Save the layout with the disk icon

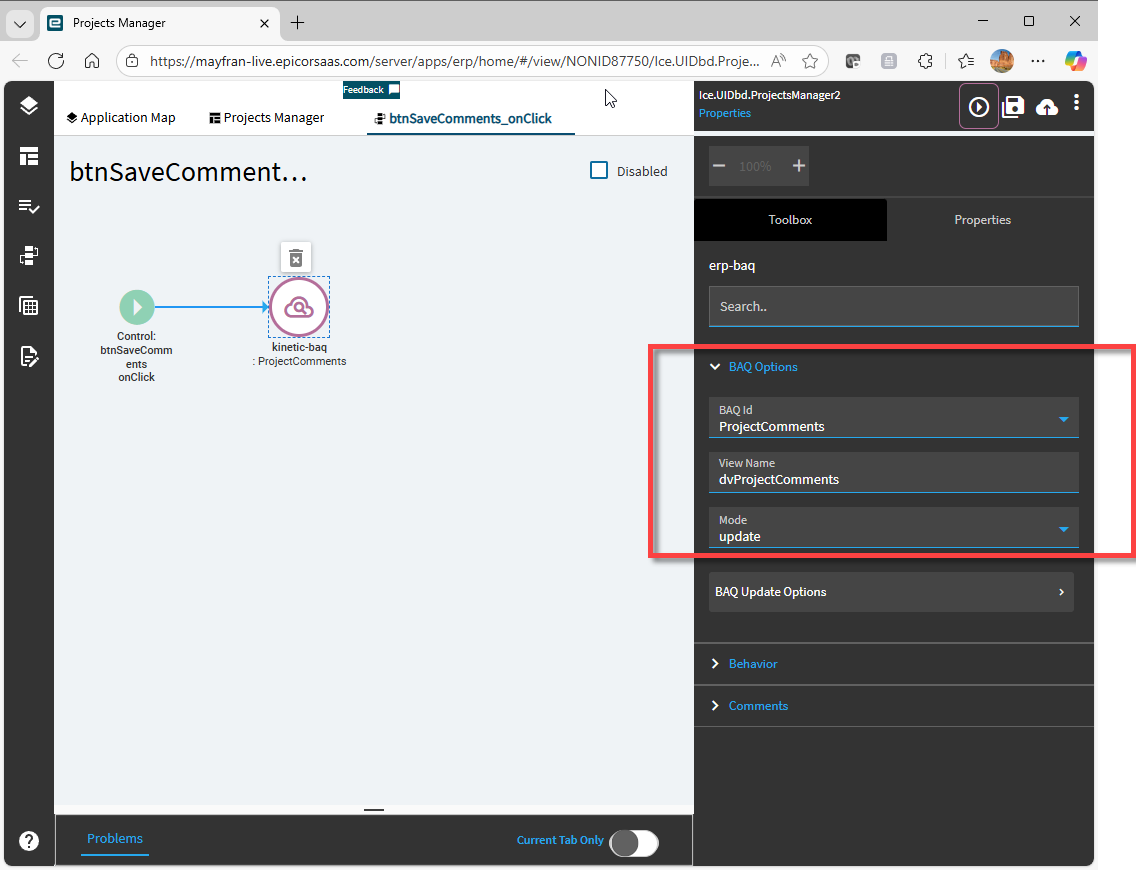(1013, 107)
